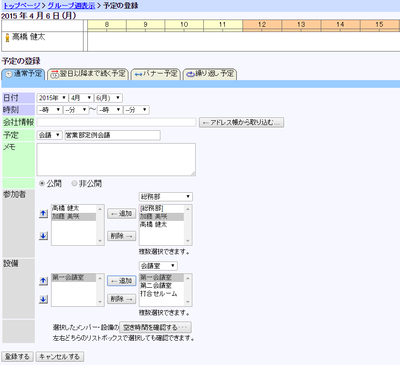Click the equipment 追加 button

122,281
